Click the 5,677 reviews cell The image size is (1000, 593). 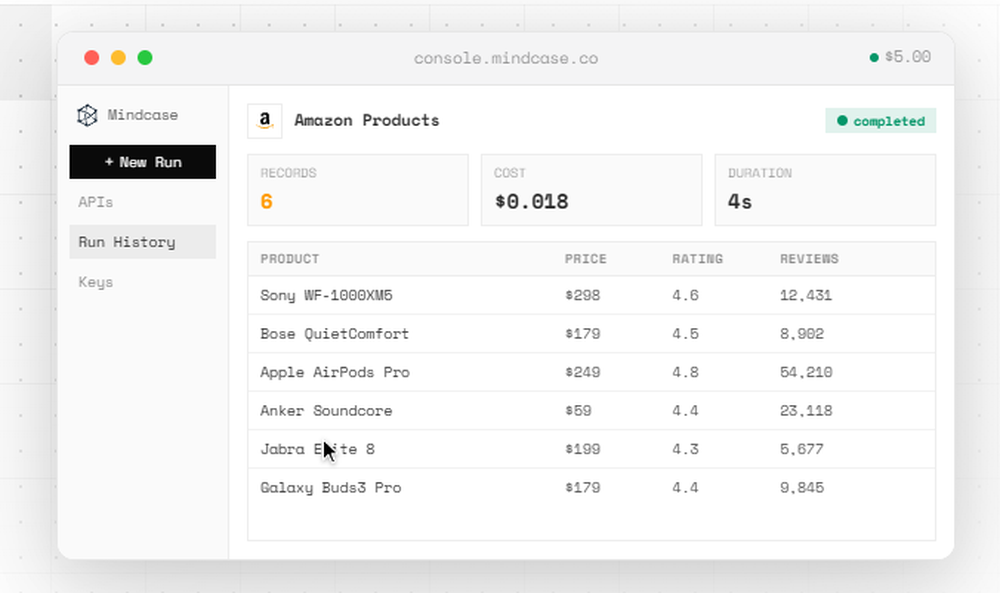coord(802,449)
